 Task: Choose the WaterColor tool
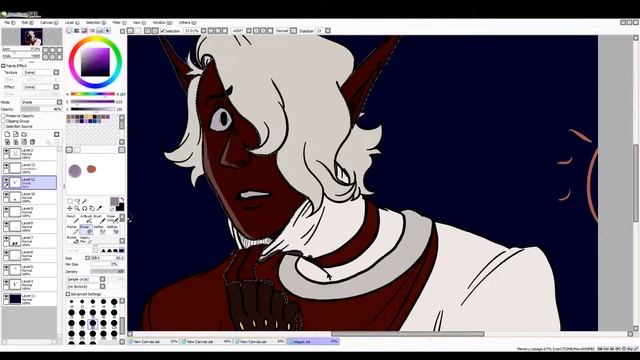(112, 219)
